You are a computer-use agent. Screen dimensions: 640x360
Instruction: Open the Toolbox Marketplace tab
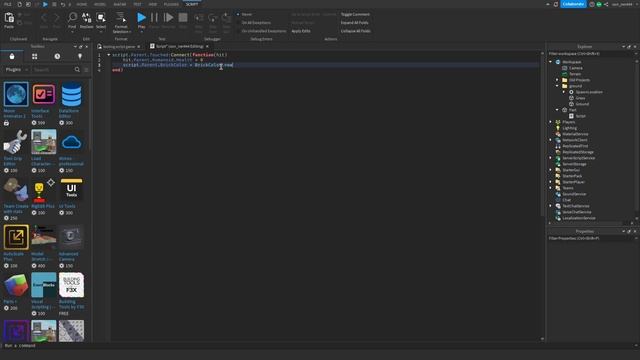point(12,56)
